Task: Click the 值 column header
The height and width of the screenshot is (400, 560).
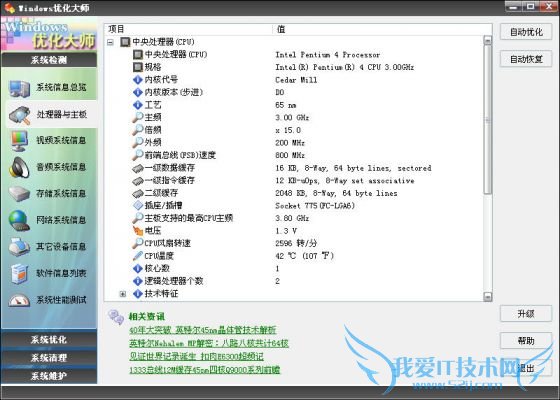Action: pos(382,29)
